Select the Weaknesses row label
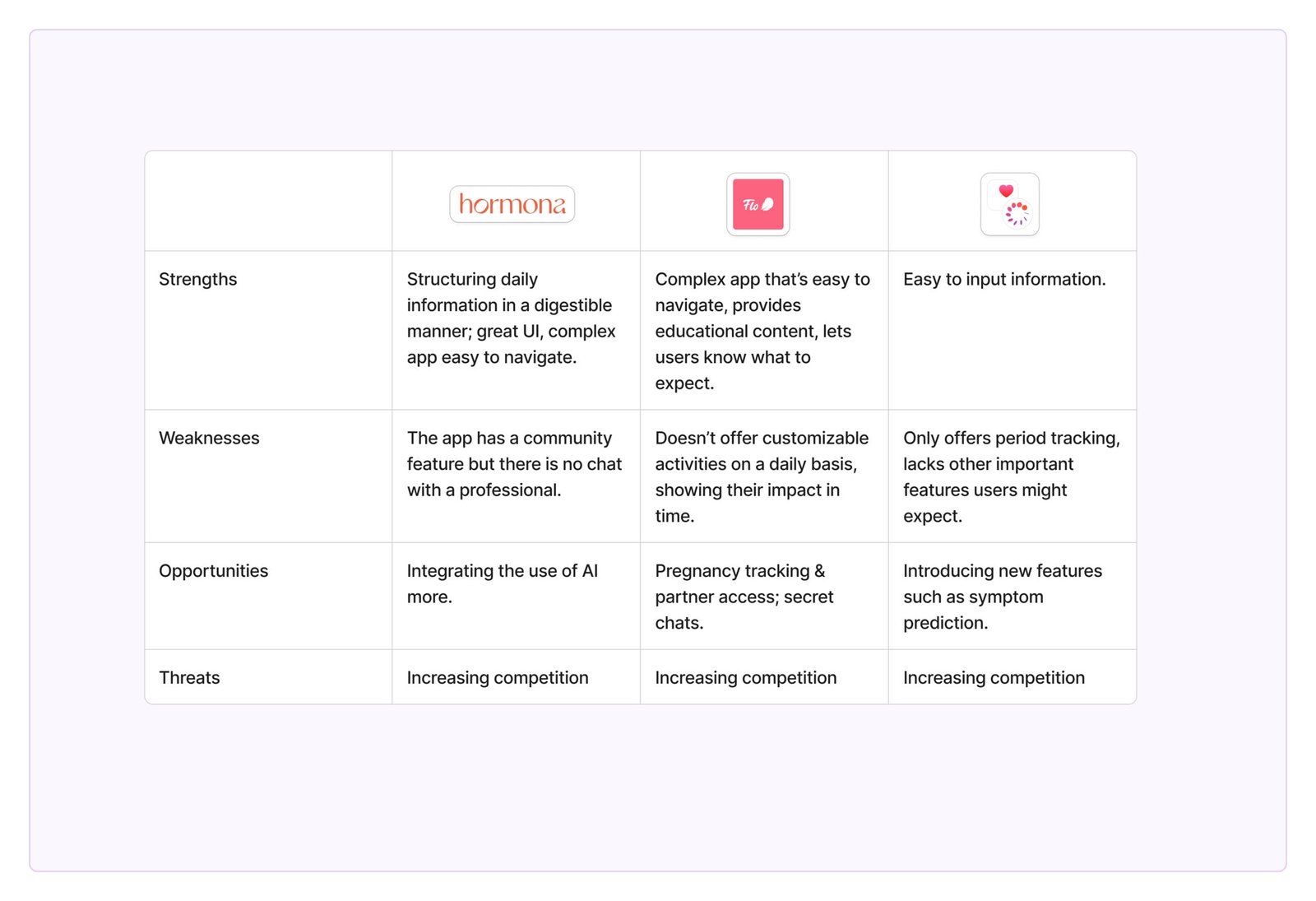 pyautogui.click(x=209, y=439)
